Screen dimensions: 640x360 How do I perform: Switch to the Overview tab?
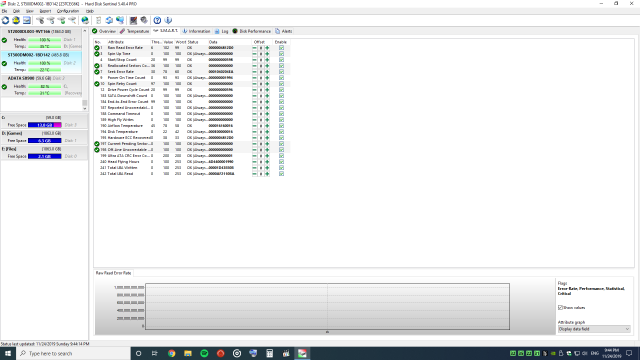[x=104, y=31]
